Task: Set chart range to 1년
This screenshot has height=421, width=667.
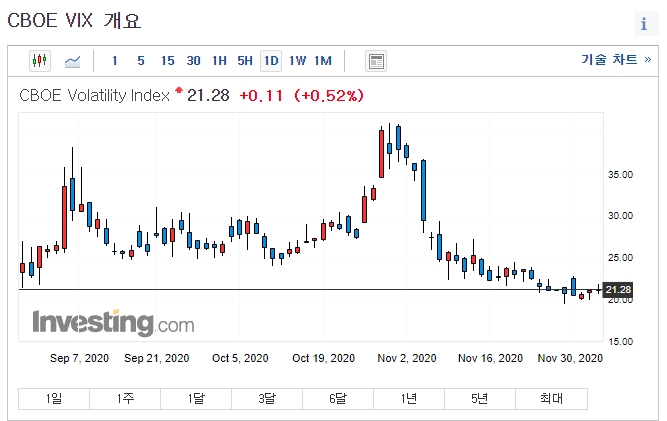Action: pos(409,398)
